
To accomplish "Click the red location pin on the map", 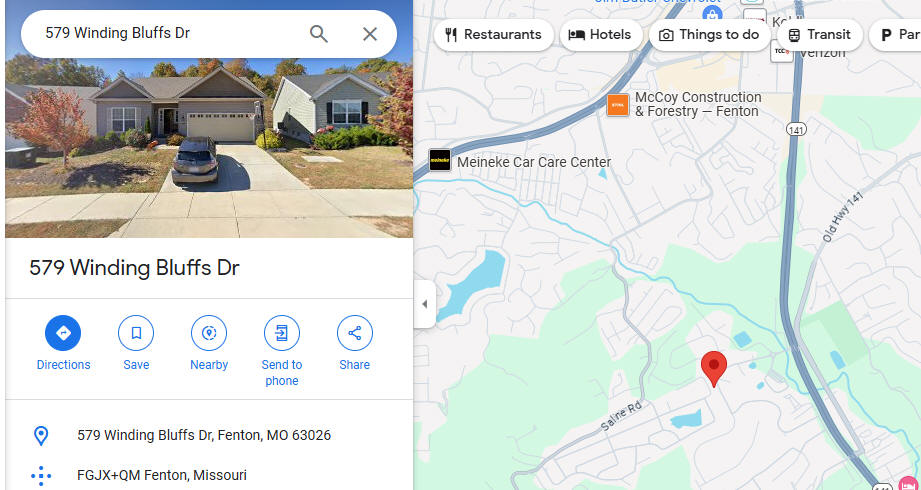I will coord(714,368).
